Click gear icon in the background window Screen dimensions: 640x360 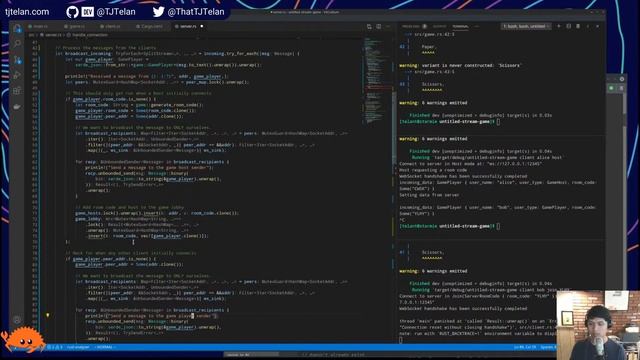(622, 79)
